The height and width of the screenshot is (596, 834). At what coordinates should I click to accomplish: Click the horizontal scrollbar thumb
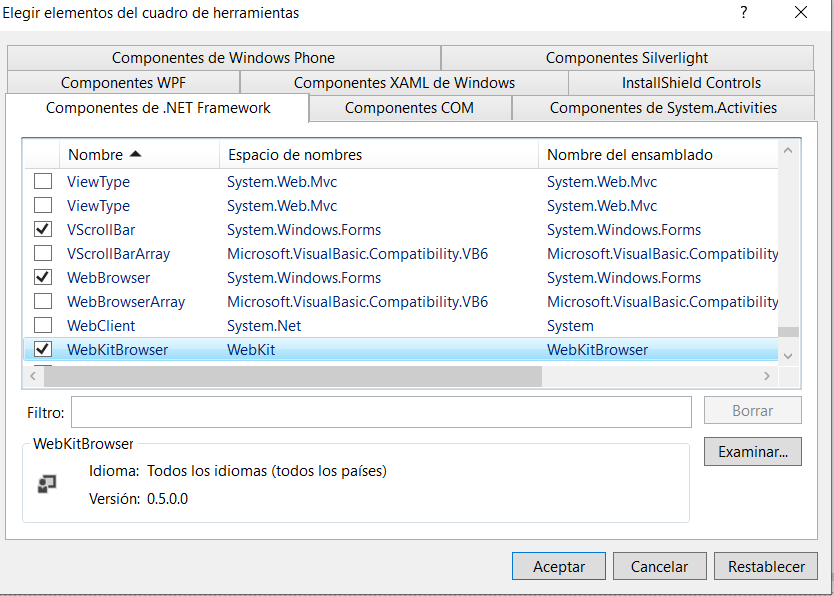[x=293, y=376]
